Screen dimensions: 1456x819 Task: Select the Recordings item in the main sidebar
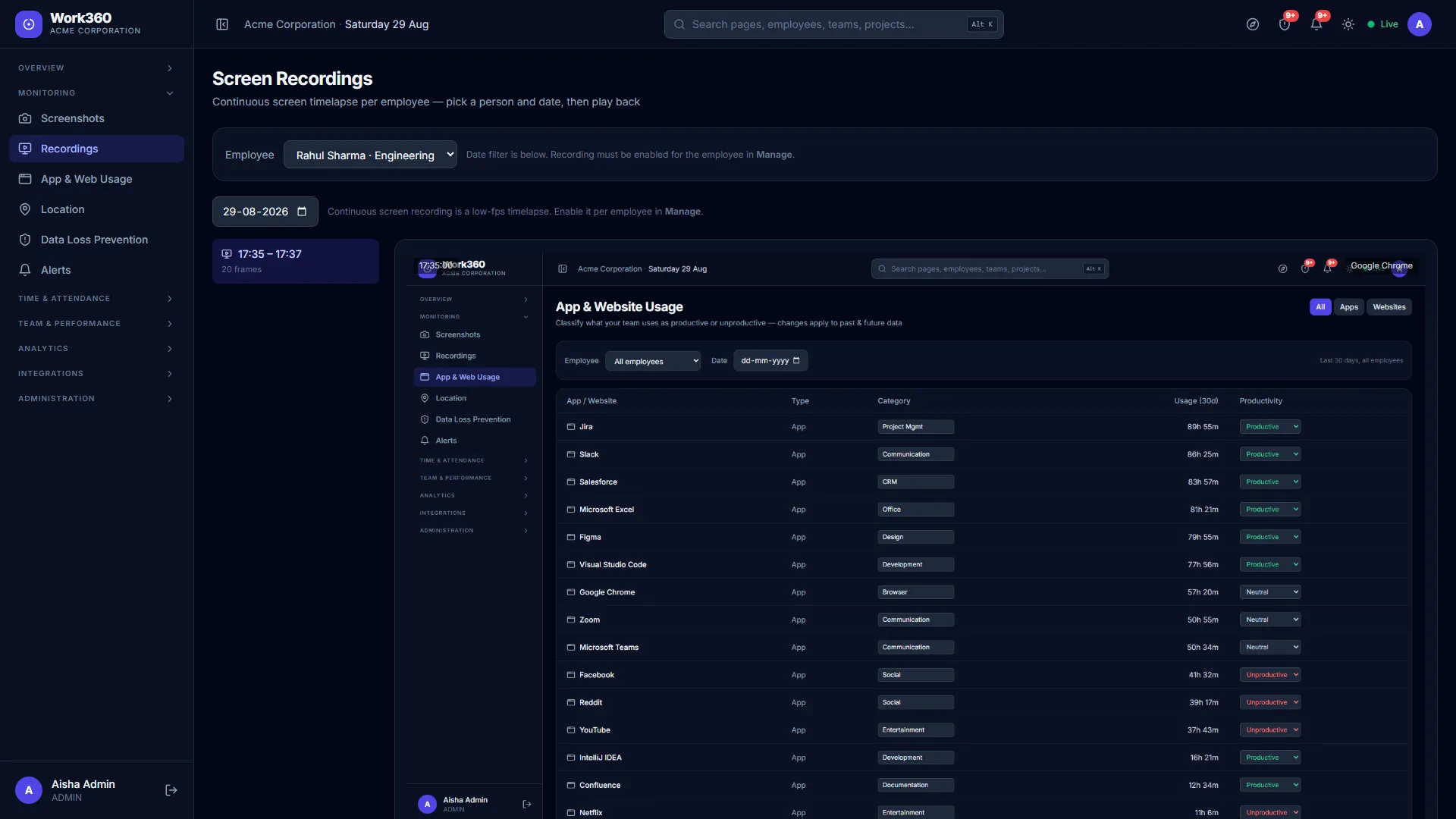pyautogui.click(x=96, y=149)
